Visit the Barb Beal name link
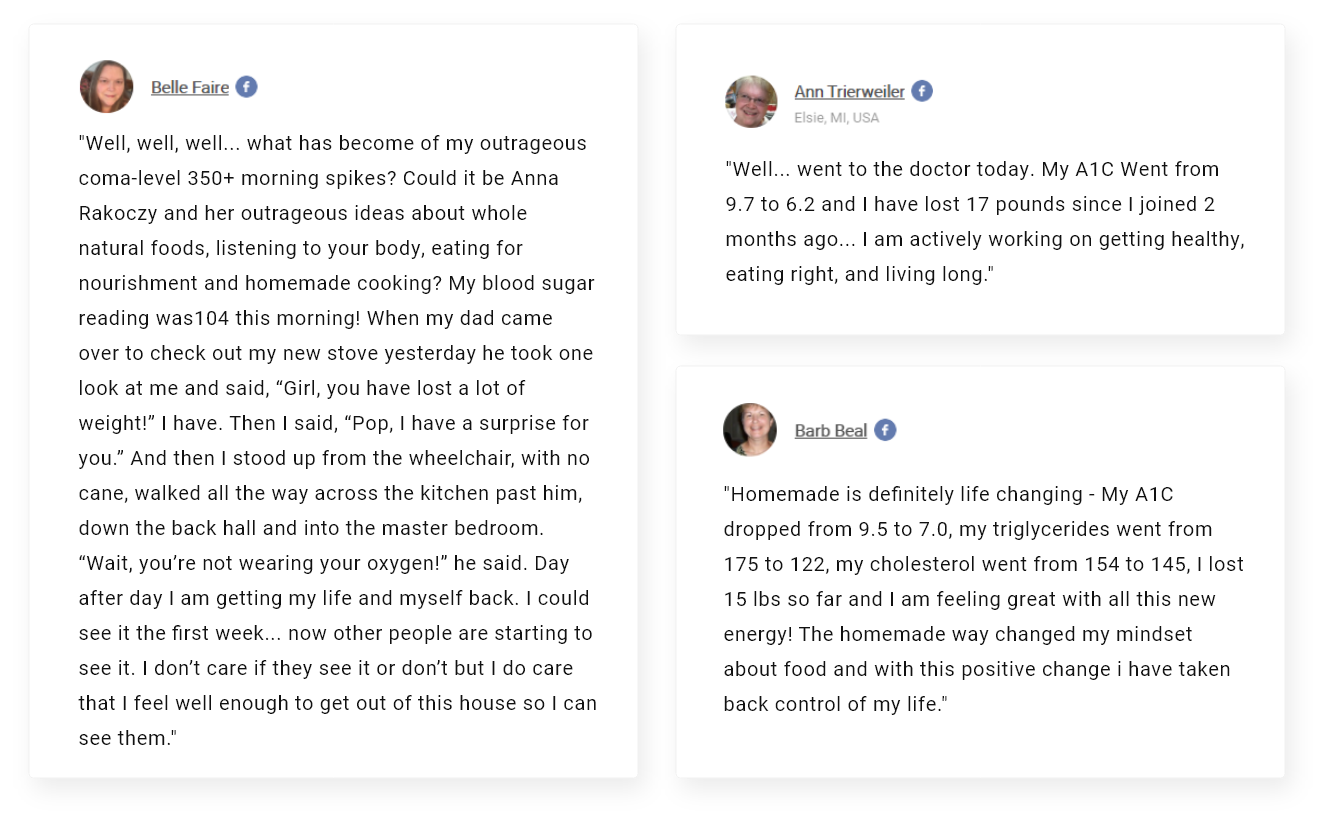The width and height of the screenshot is (1326, 823). pyautogui.click(x=830, y=430)
